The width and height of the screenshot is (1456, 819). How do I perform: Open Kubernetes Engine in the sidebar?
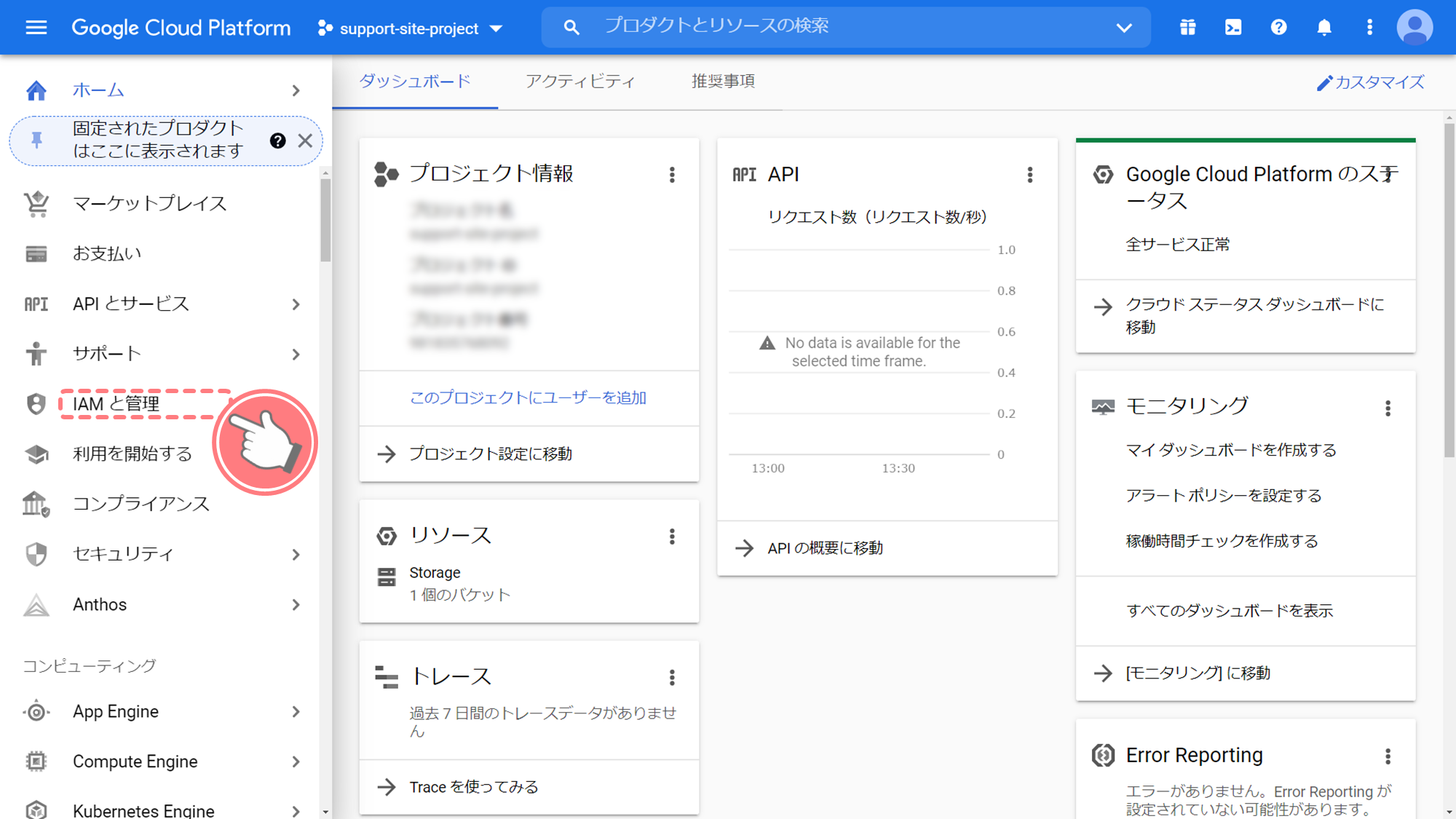143,810
